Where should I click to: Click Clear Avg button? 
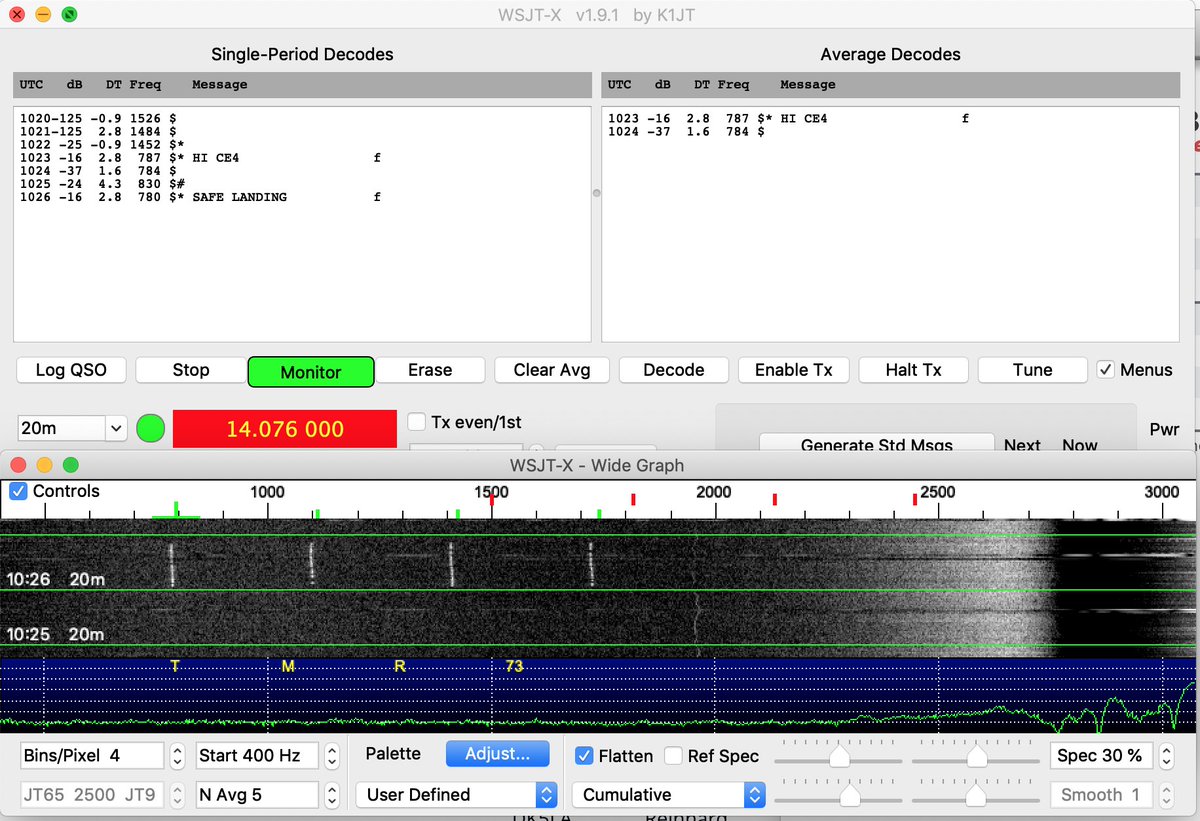tap(552, 370)
